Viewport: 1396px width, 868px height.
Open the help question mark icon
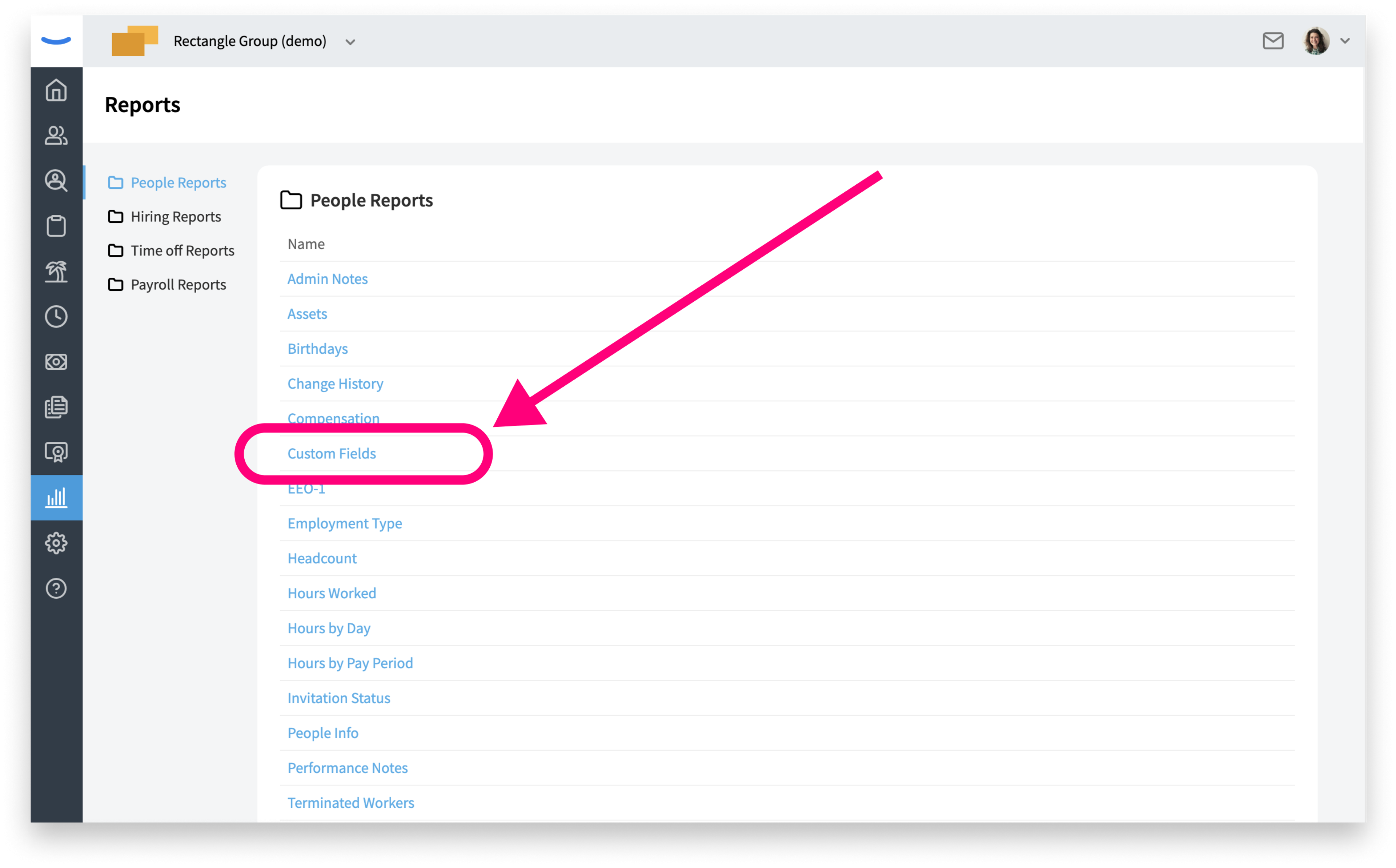coord(56,588)
